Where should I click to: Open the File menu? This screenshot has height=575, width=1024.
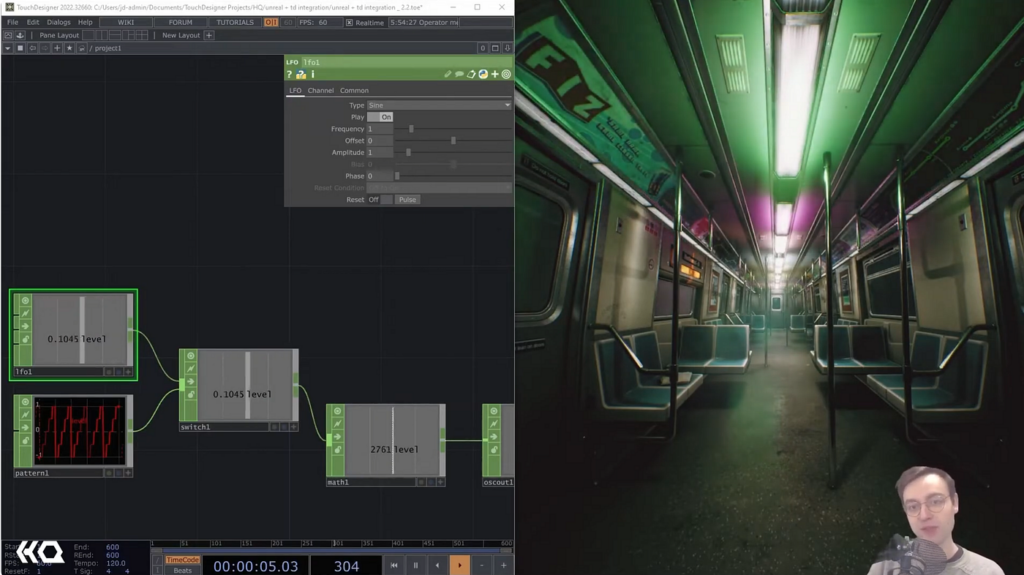[x=12, y=22]
